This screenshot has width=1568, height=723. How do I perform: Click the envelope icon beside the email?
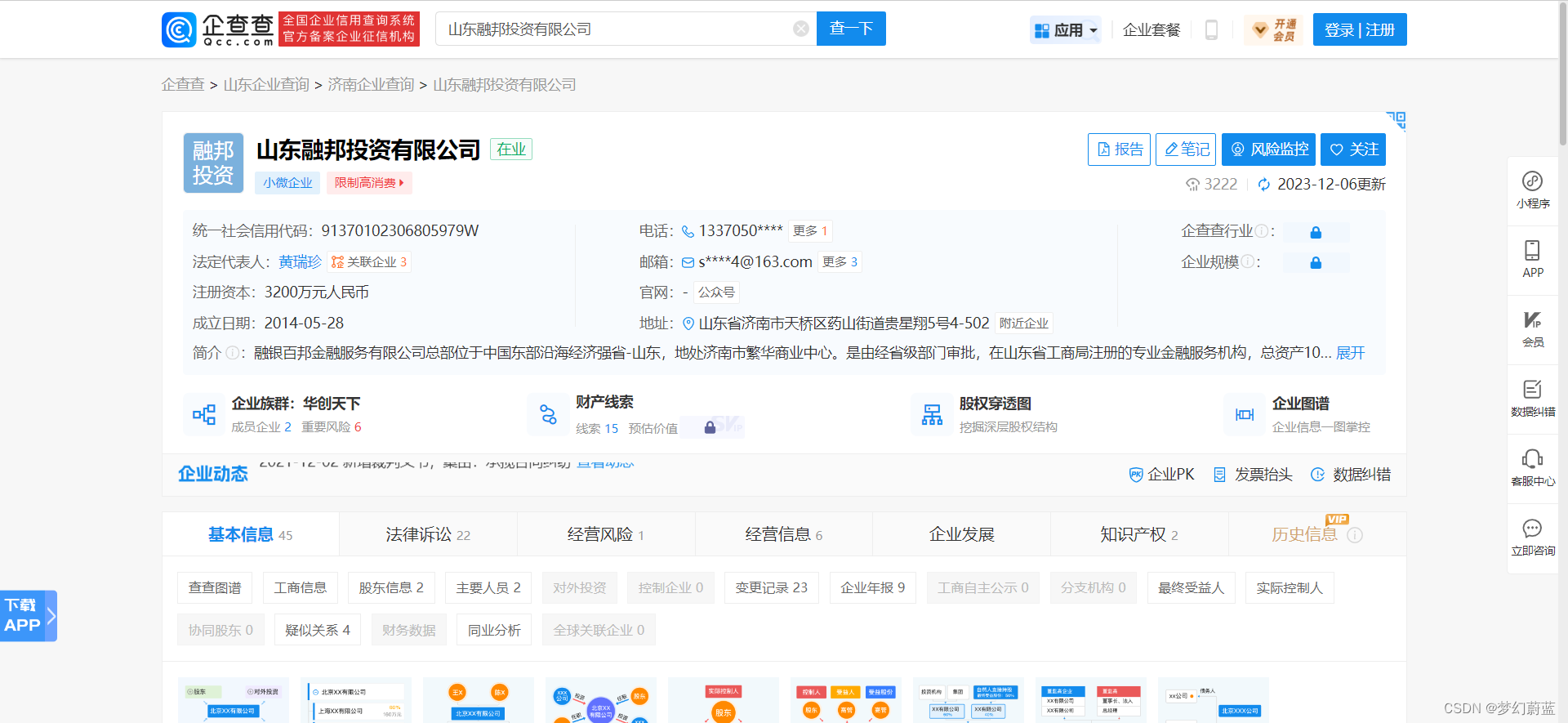click(688, 262)
